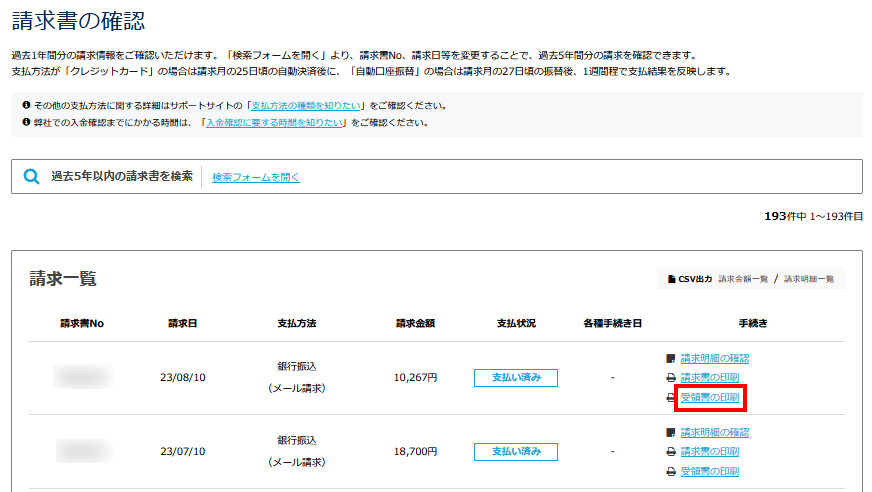Click the magnifying glass search icon

click(33, 177)
